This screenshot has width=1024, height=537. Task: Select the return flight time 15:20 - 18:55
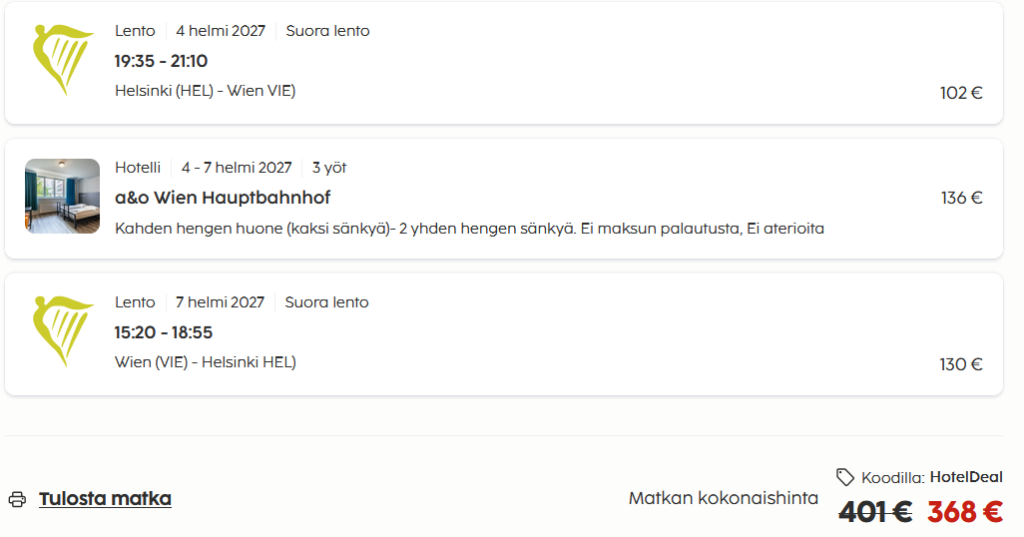pos(163,333)
